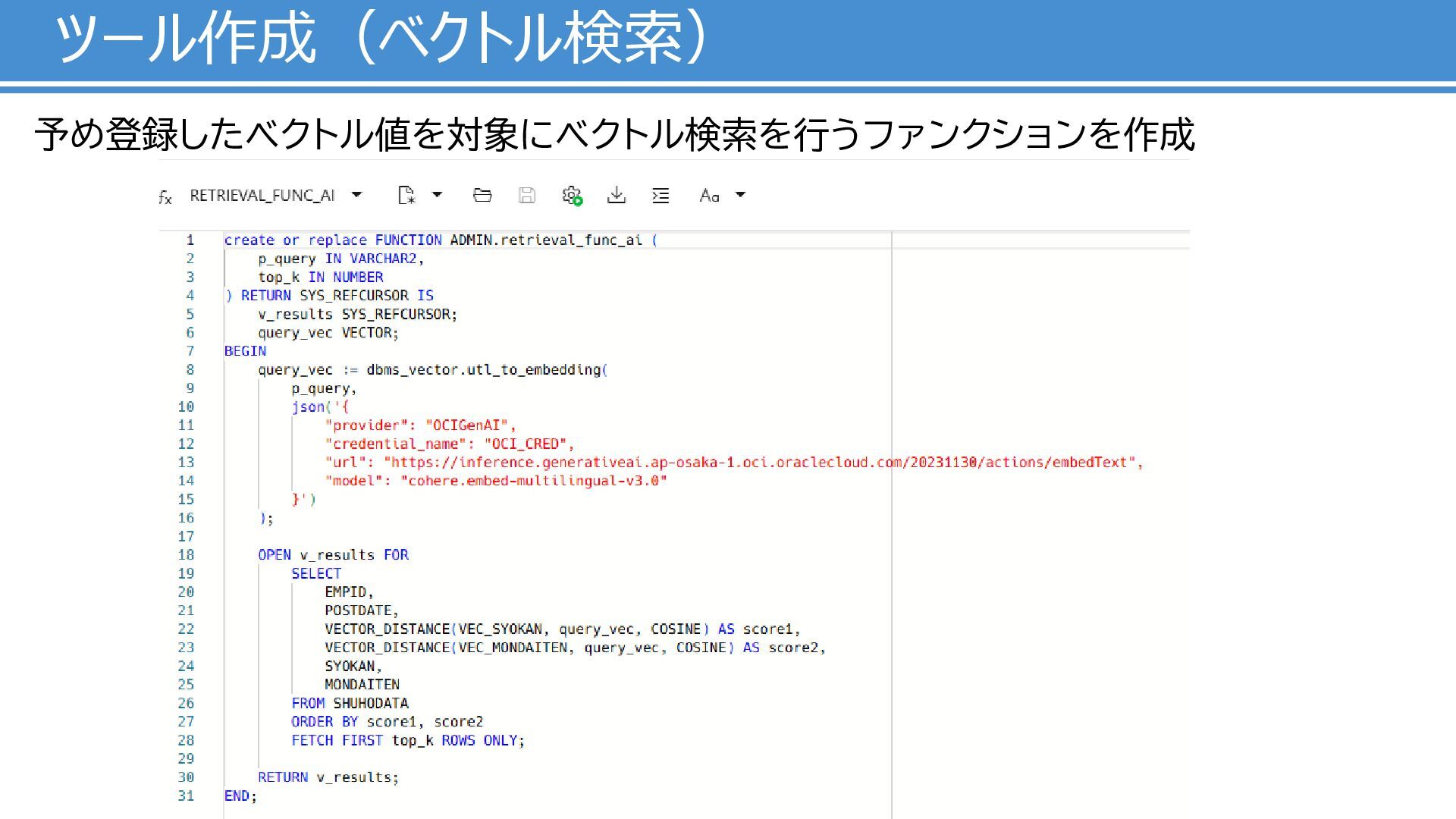Click line number 18 in the gutter
This screenshot has height=819, width=1456.
coord(186,555)
